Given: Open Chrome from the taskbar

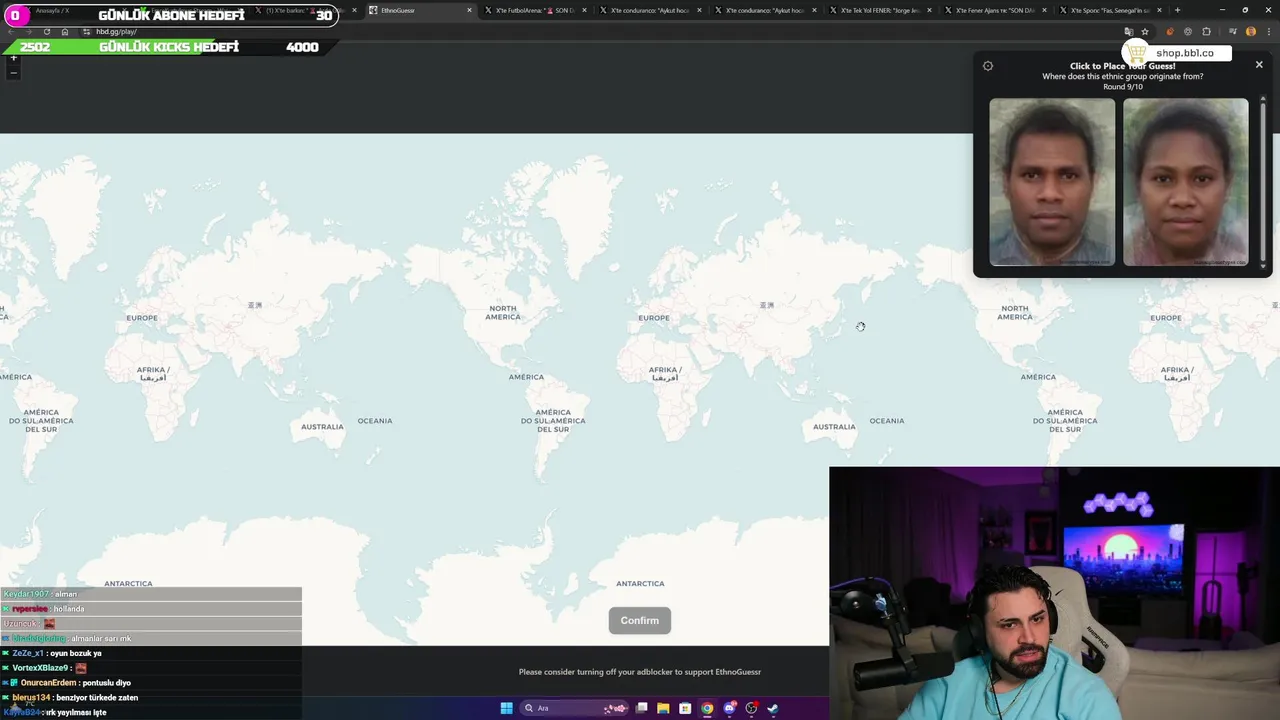Looking at the screenshot, I should pyautogui.click(x=707, y=708).
